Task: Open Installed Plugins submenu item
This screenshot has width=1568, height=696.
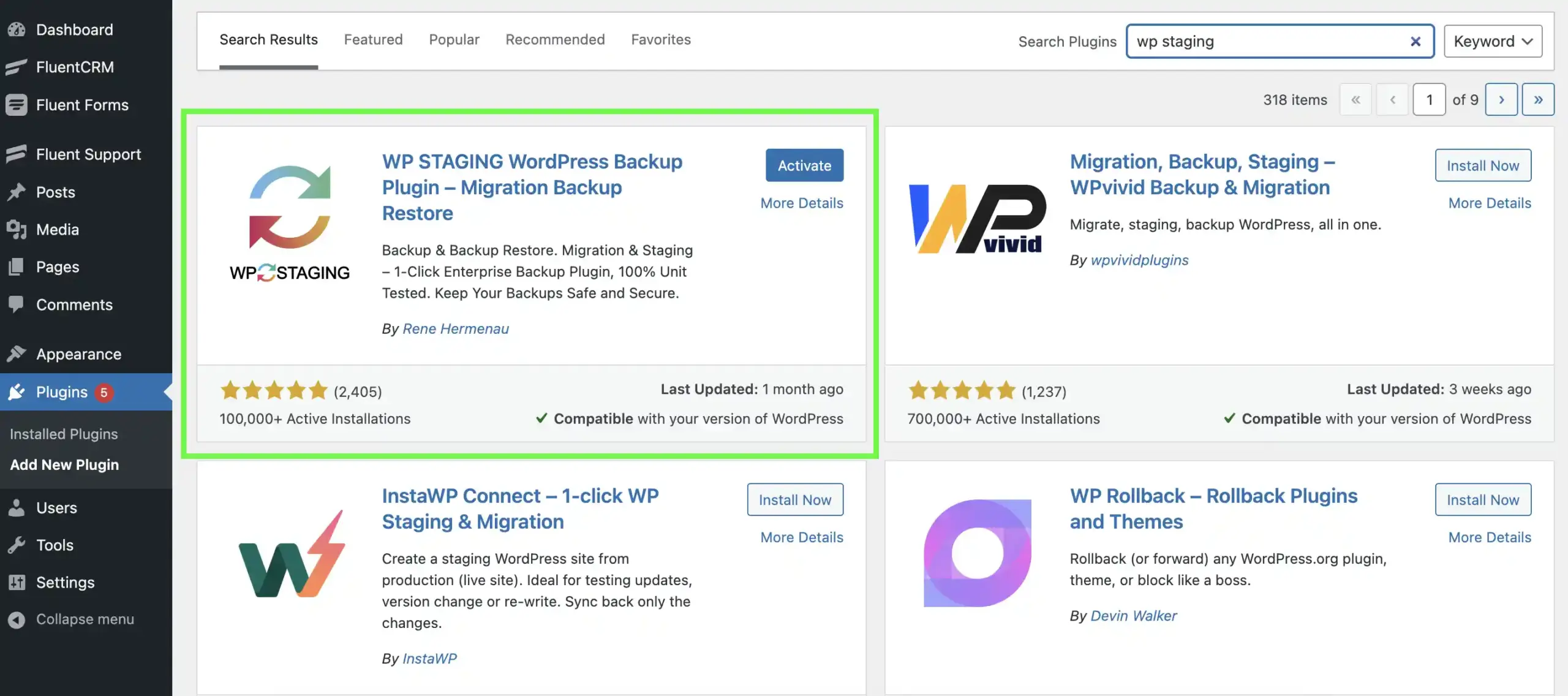Action: (64, 434)
